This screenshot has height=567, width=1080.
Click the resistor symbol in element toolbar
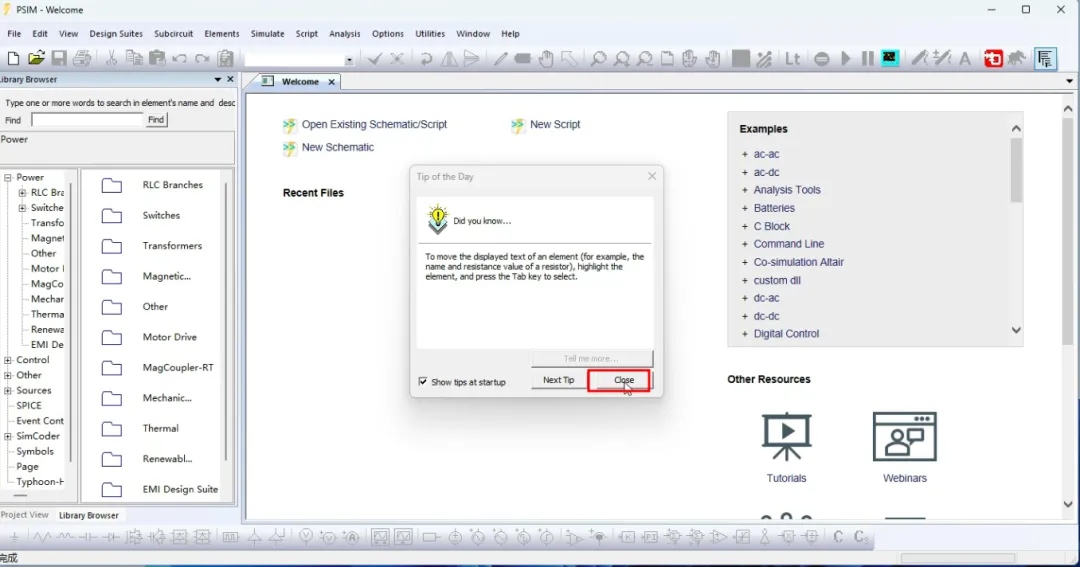tap(42, 537)
